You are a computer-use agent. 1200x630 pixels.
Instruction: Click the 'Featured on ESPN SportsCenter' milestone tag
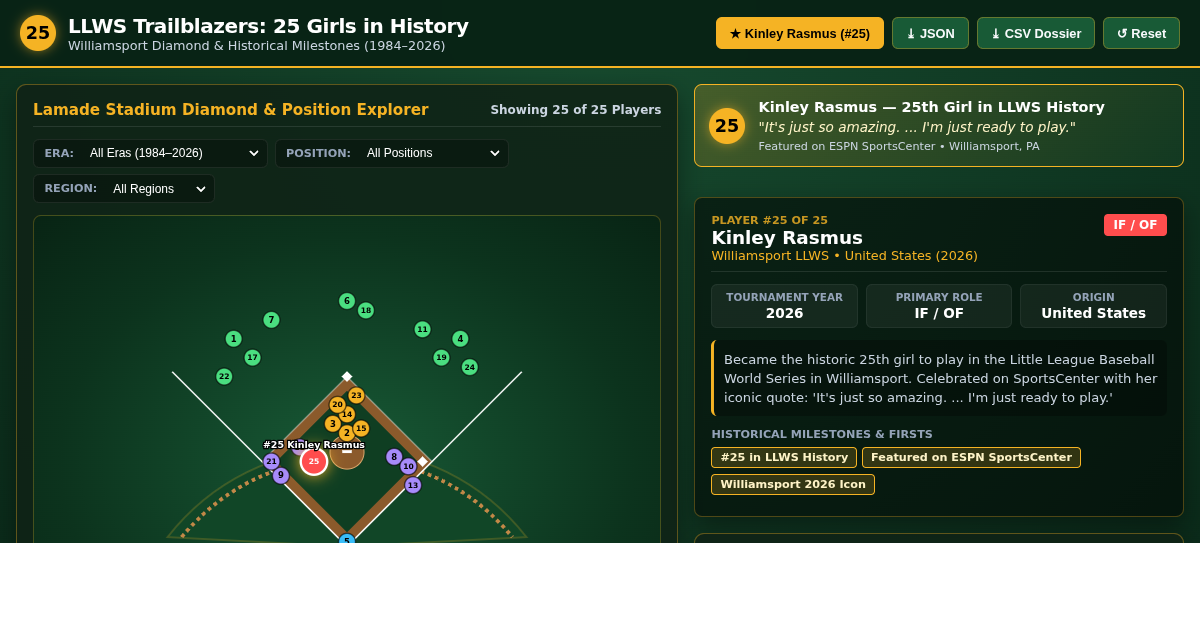pos(971,457)
